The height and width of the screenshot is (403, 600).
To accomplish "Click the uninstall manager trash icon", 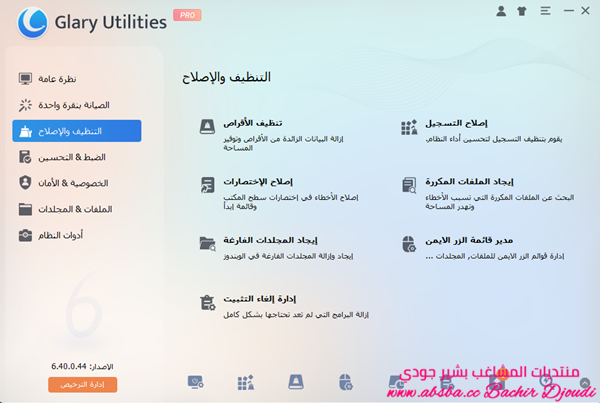I will pos(207,301).
